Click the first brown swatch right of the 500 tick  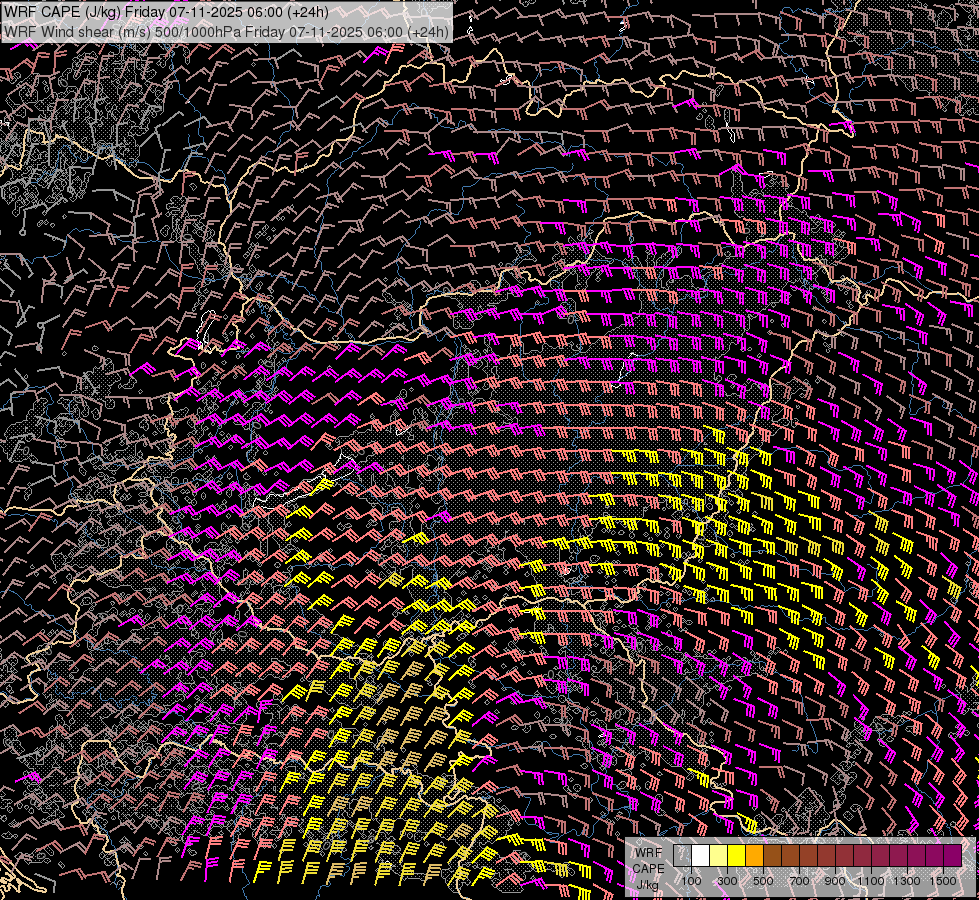(772, 855)
